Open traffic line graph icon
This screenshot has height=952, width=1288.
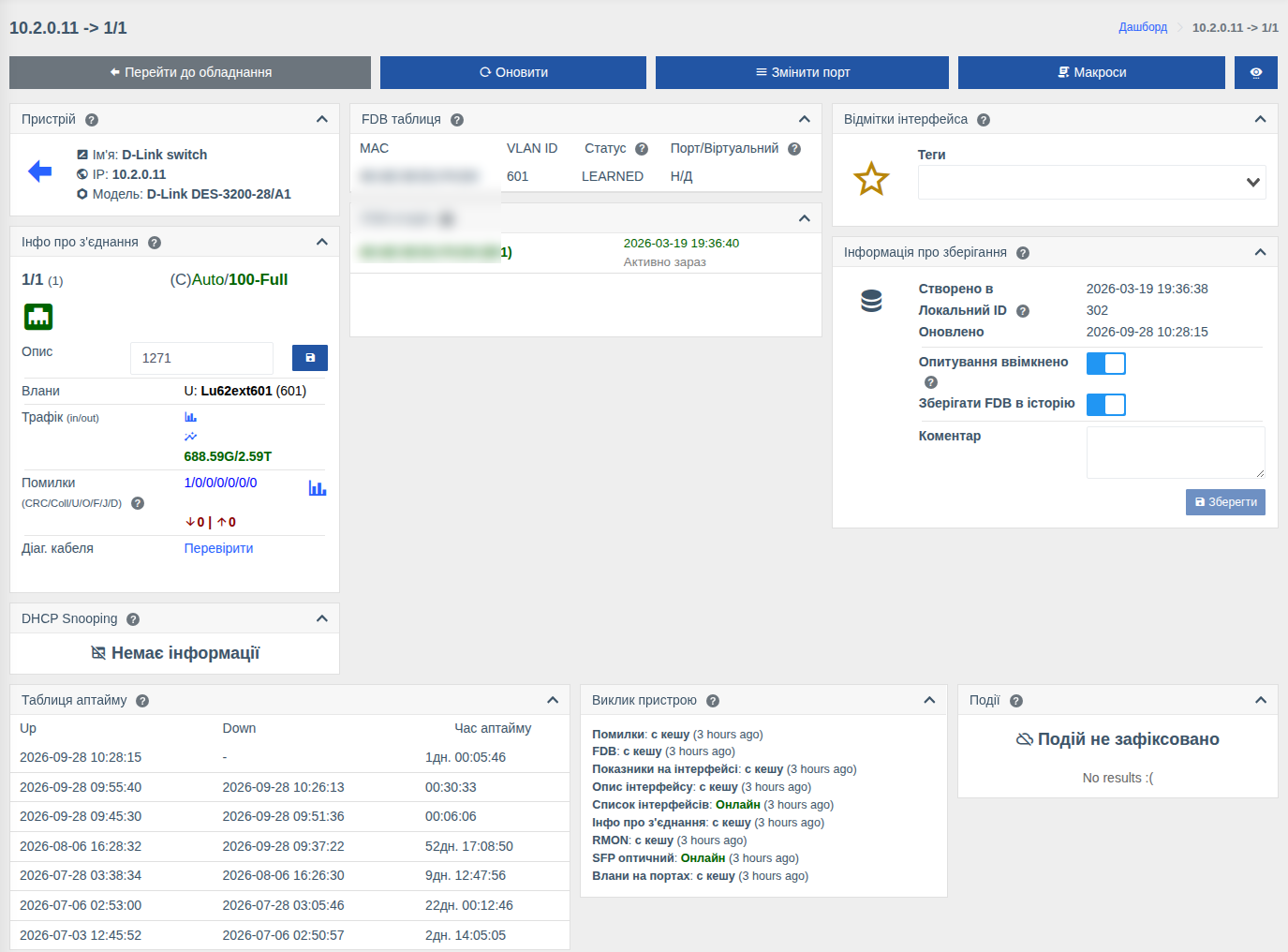point(191,437)
